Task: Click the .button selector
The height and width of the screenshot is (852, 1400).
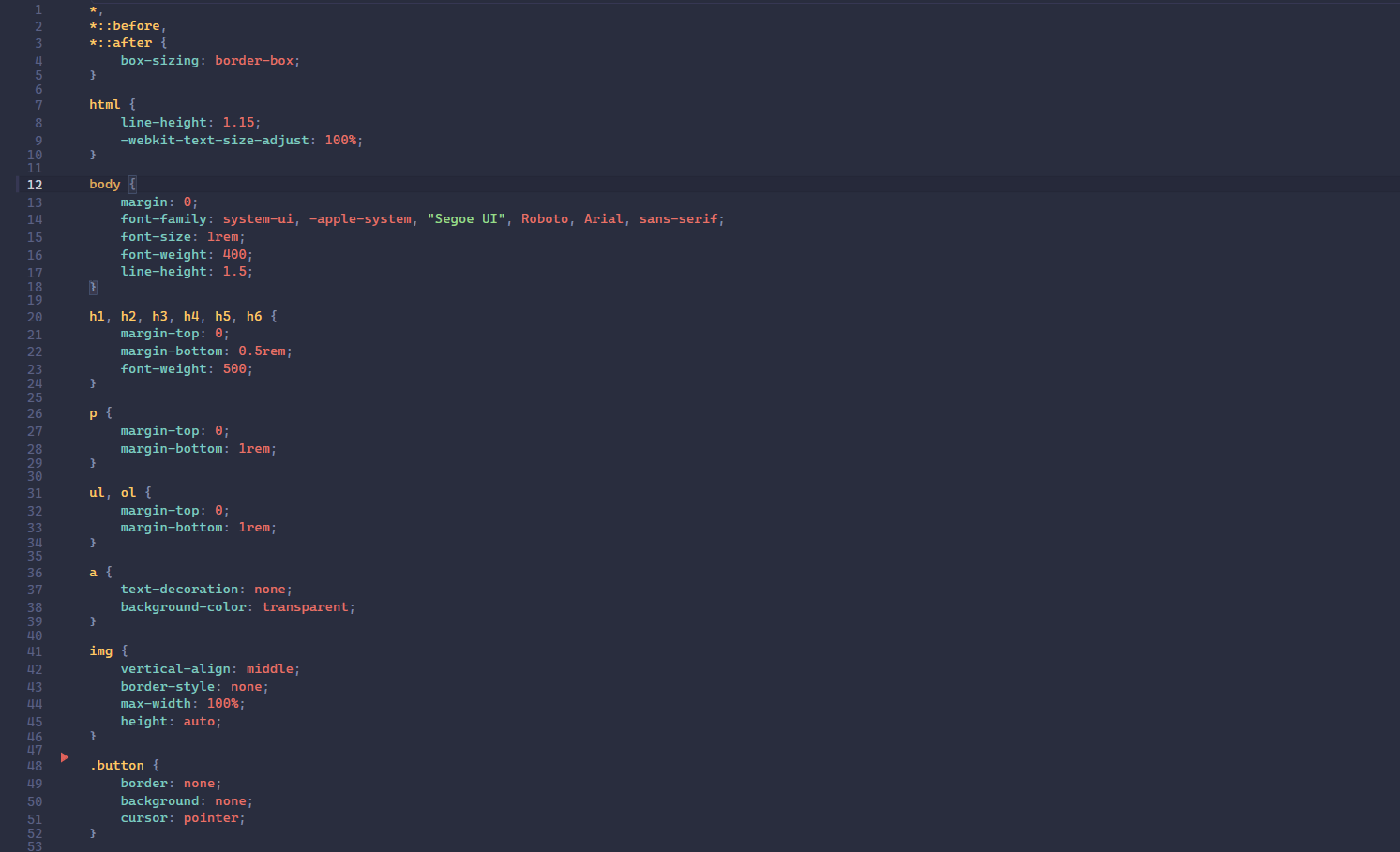Action: click(116, 766)
